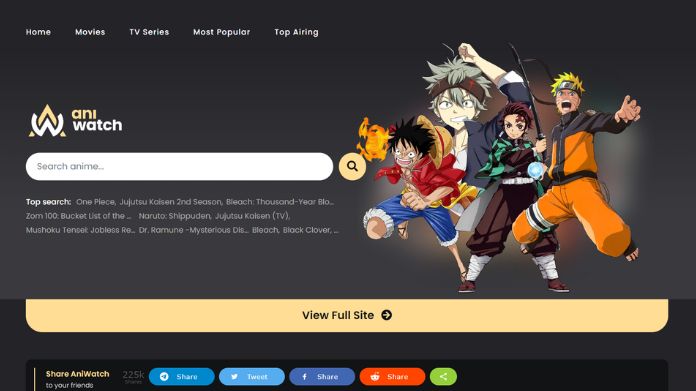Share AniWatch on the Facebook button
The height and width of the screenshot is (391, 696).
coord(322,376)
